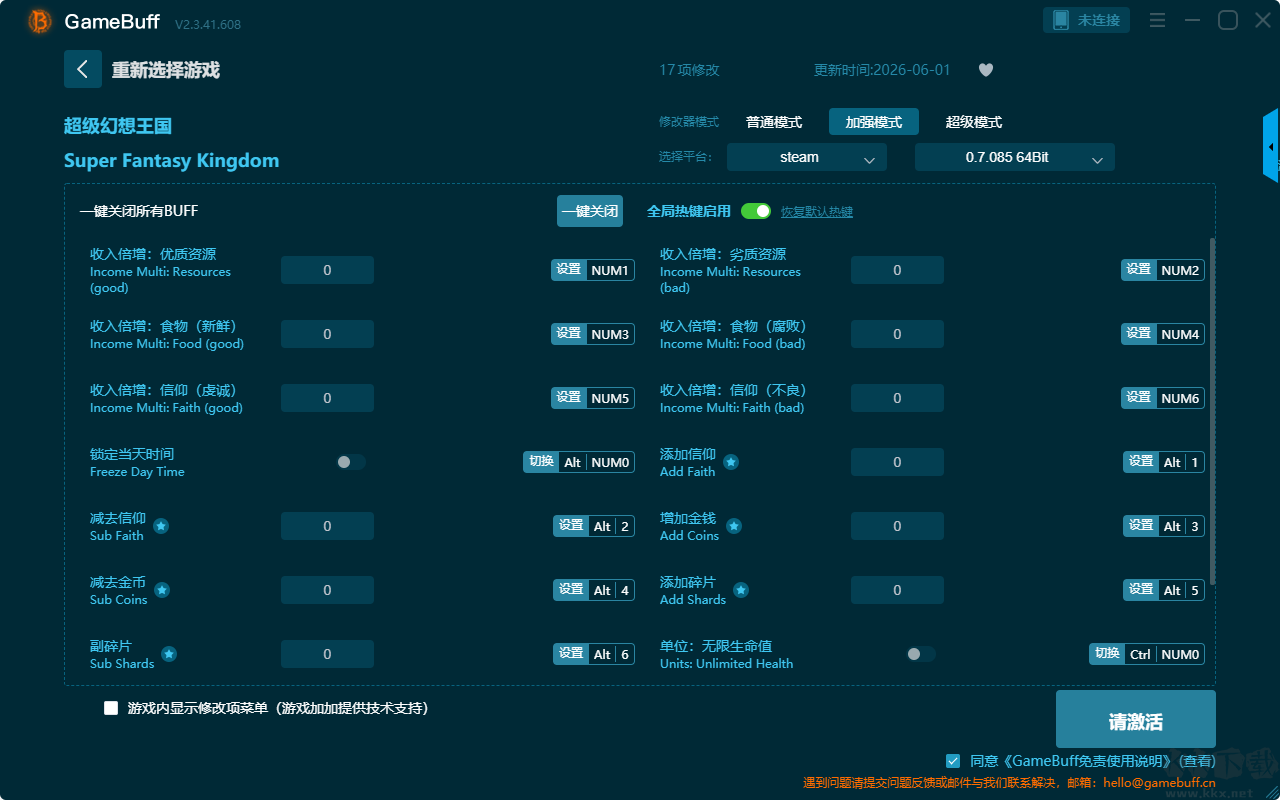This screenshot has height=800, width=1280.
Task: Click the Sub Coins value field
Action: 327,590
